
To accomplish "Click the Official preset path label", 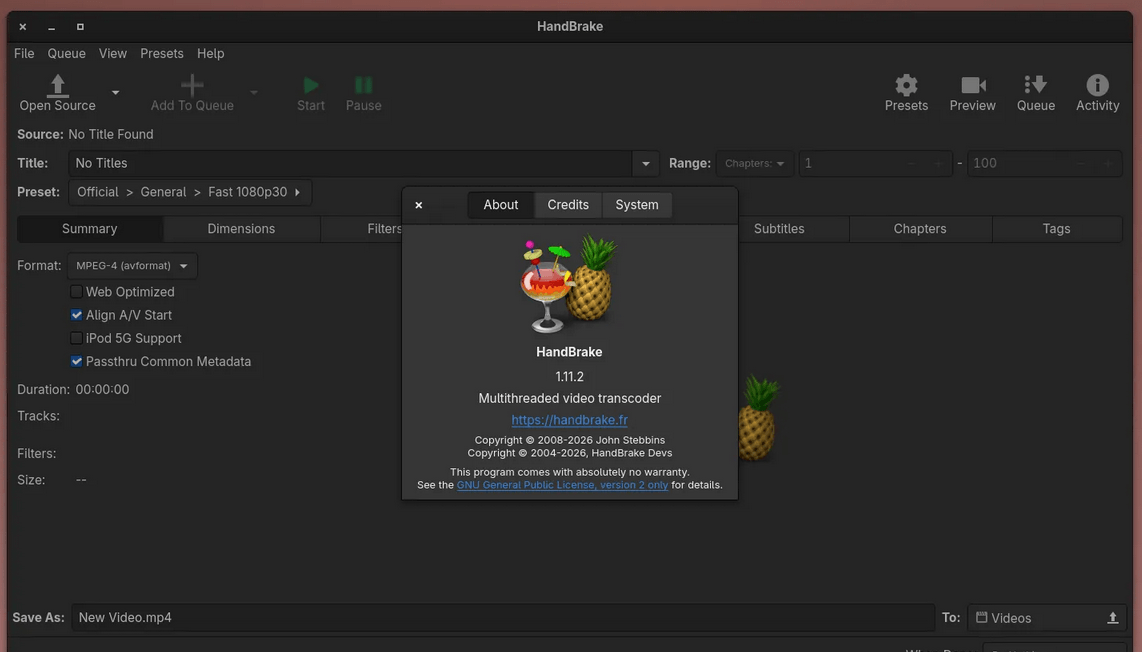I will [x=98, y=192].
